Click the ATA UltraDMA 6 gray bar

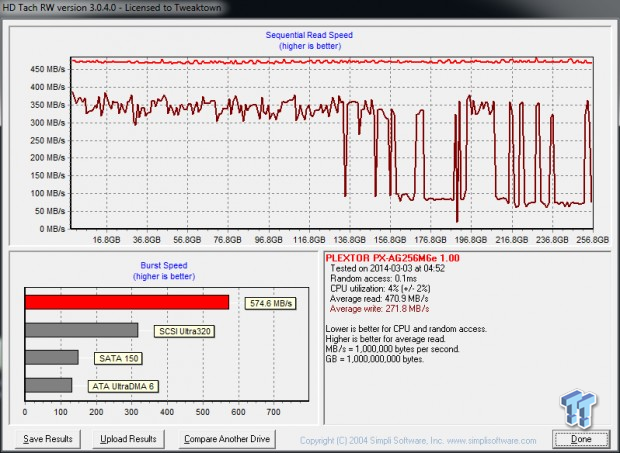click(x=49, y=385)
